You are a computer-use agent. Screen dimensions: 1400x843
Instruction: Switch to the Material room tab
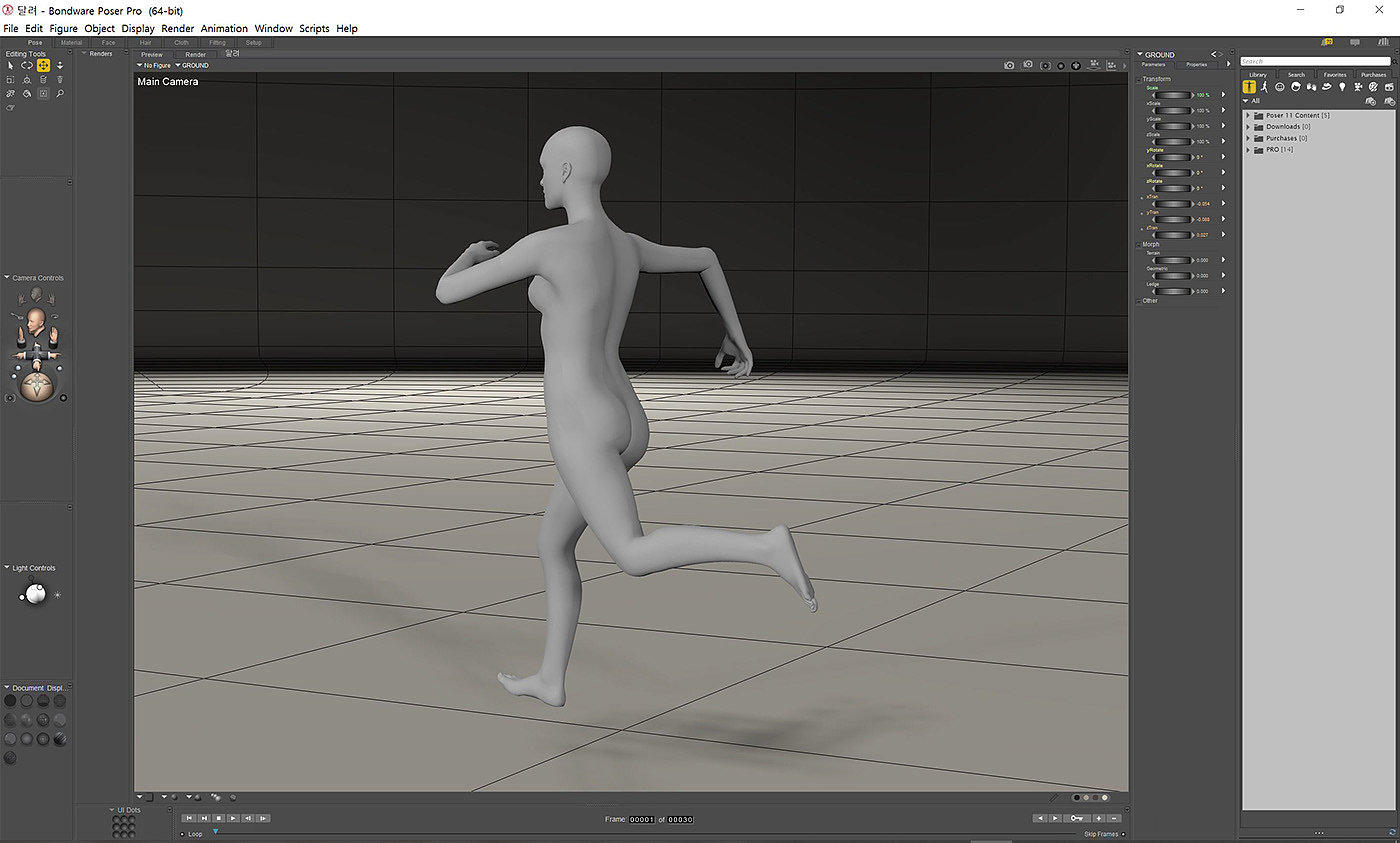[x=71, y=43]
